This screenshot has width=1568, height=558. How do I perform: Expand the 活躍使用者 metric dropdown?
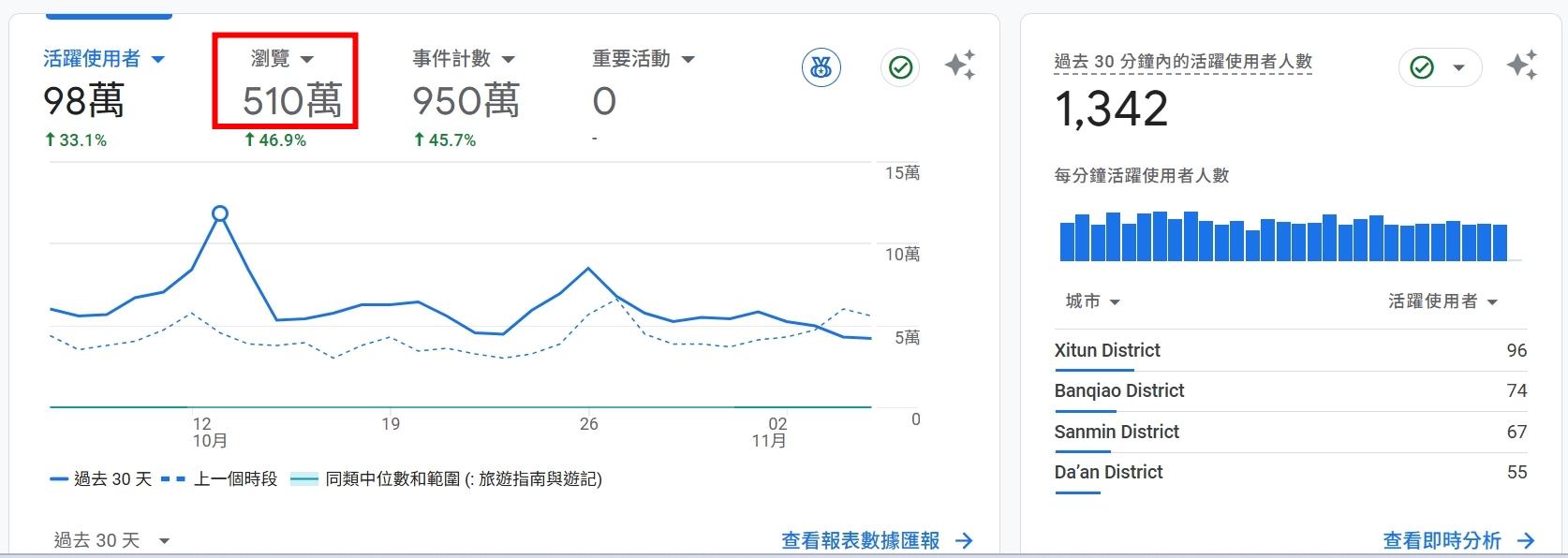[x=158, y=59]
